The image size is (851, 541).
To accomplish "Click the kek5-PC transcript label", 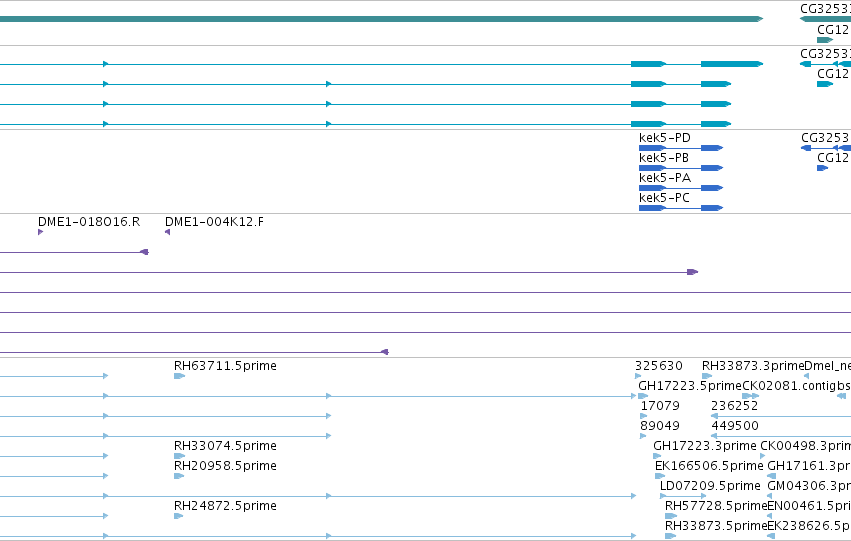I will click(664, 198).
